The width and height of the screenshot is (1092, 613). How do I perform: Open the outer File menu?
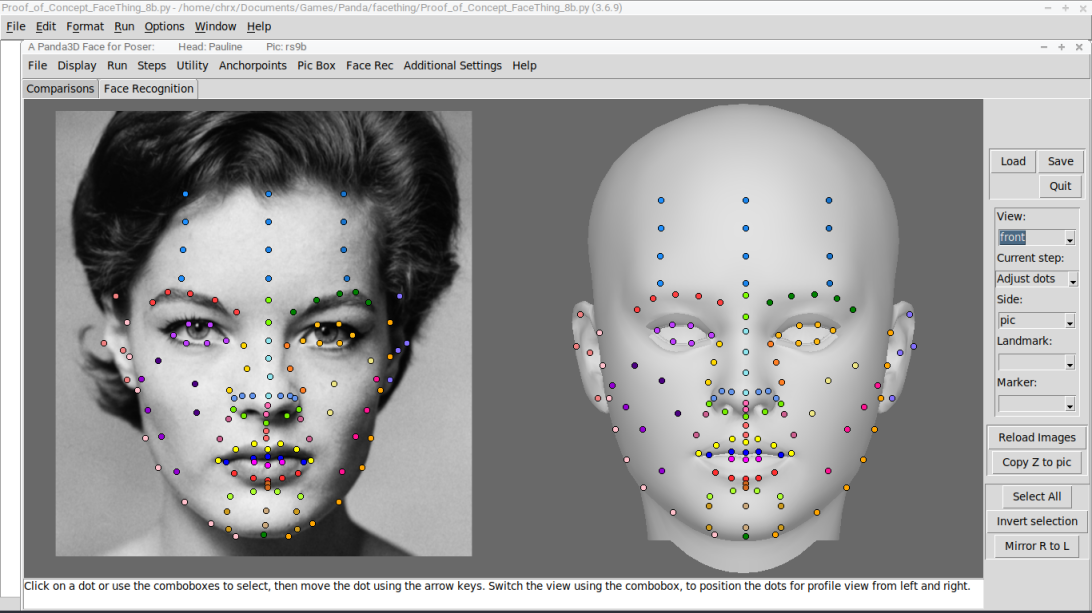[15, 26]
